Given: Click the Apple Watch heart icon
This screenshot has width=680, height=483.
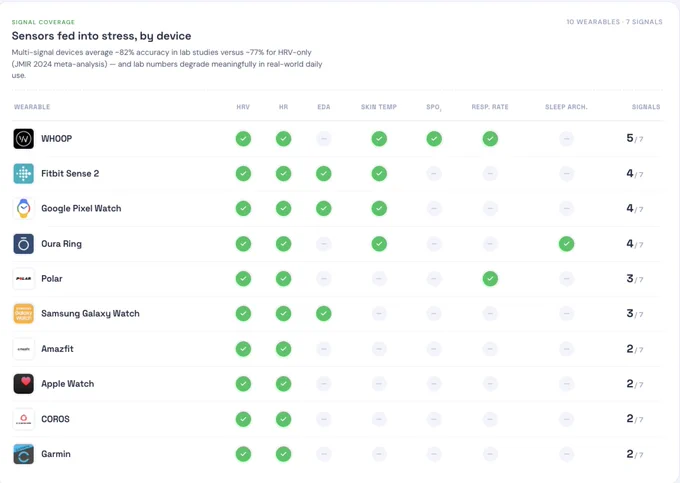Looking at the screenshot, I should [x=23, y=384].
